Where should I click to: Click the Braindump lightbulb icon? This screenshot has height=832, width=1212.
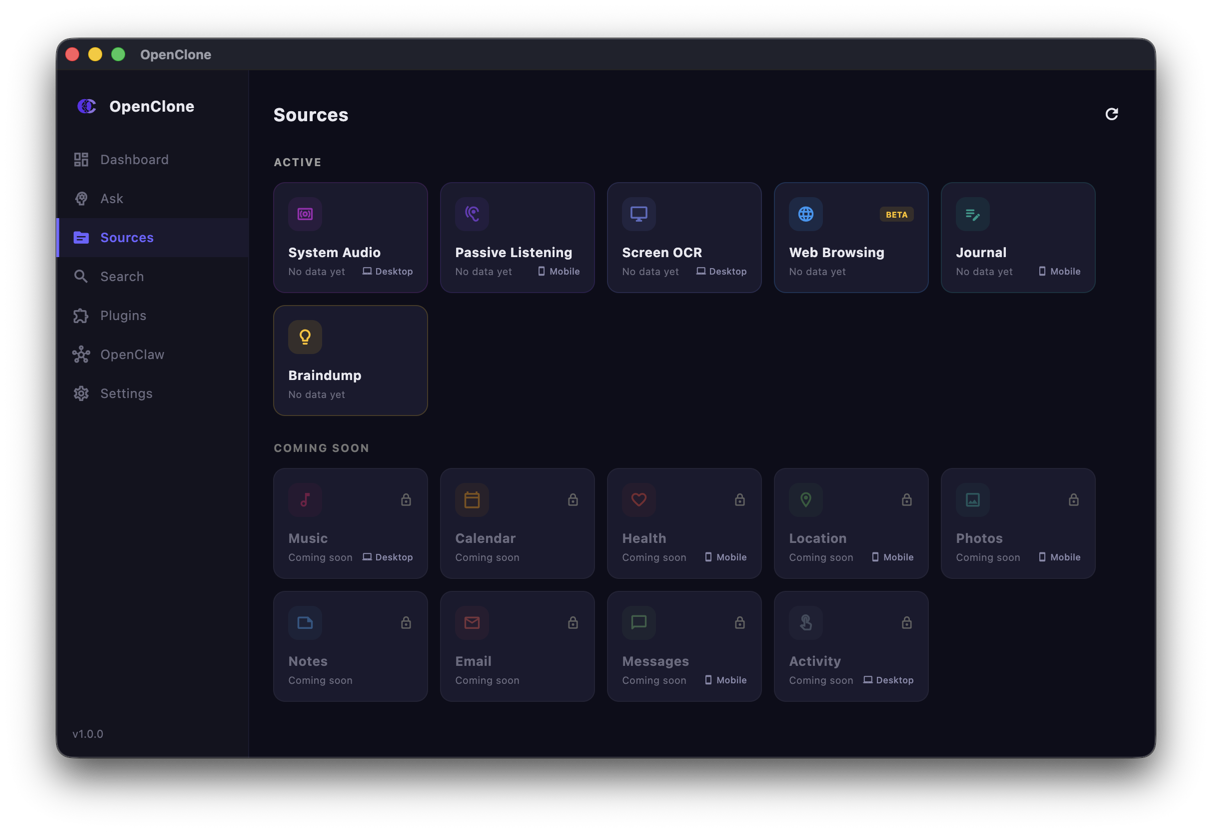305,337
